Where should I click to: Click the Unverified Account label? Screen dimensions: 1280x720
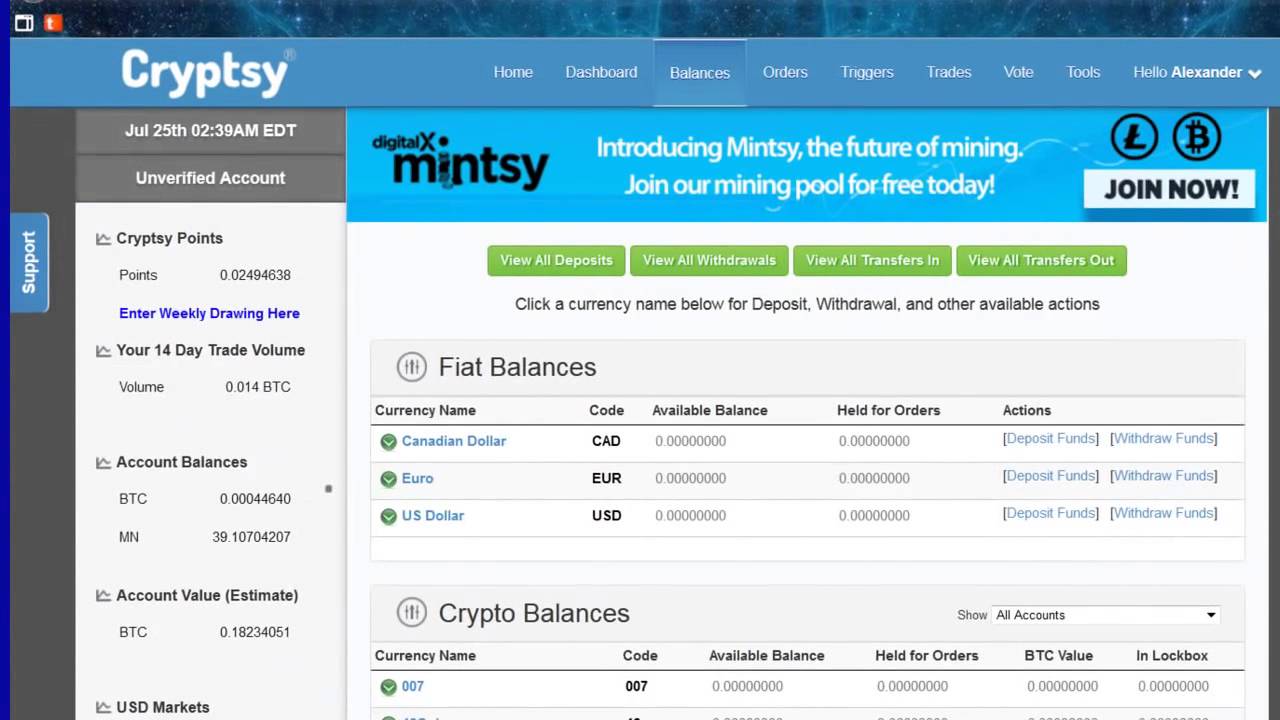click(211, 178)
